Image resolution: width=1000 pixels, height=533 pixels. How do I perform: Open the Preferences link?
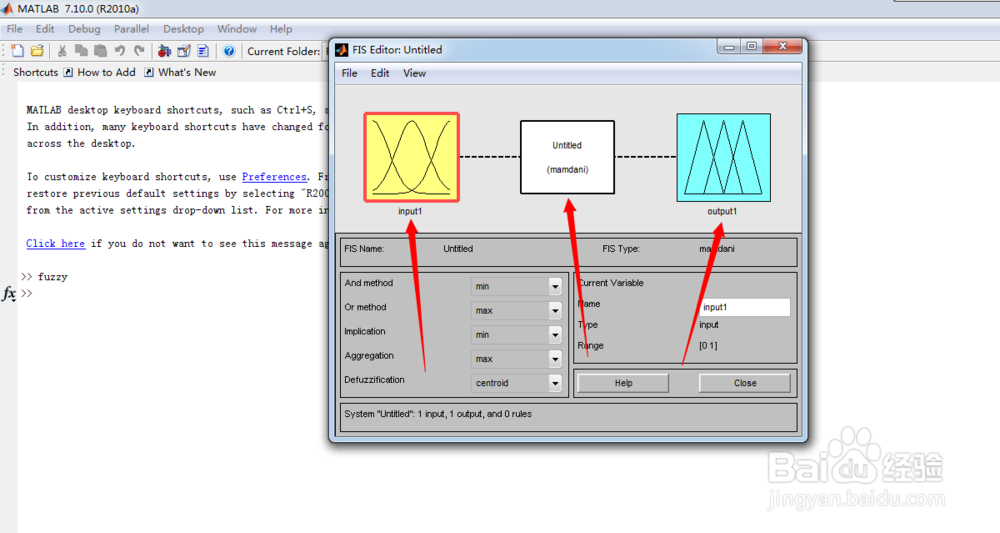coord(274,177)
